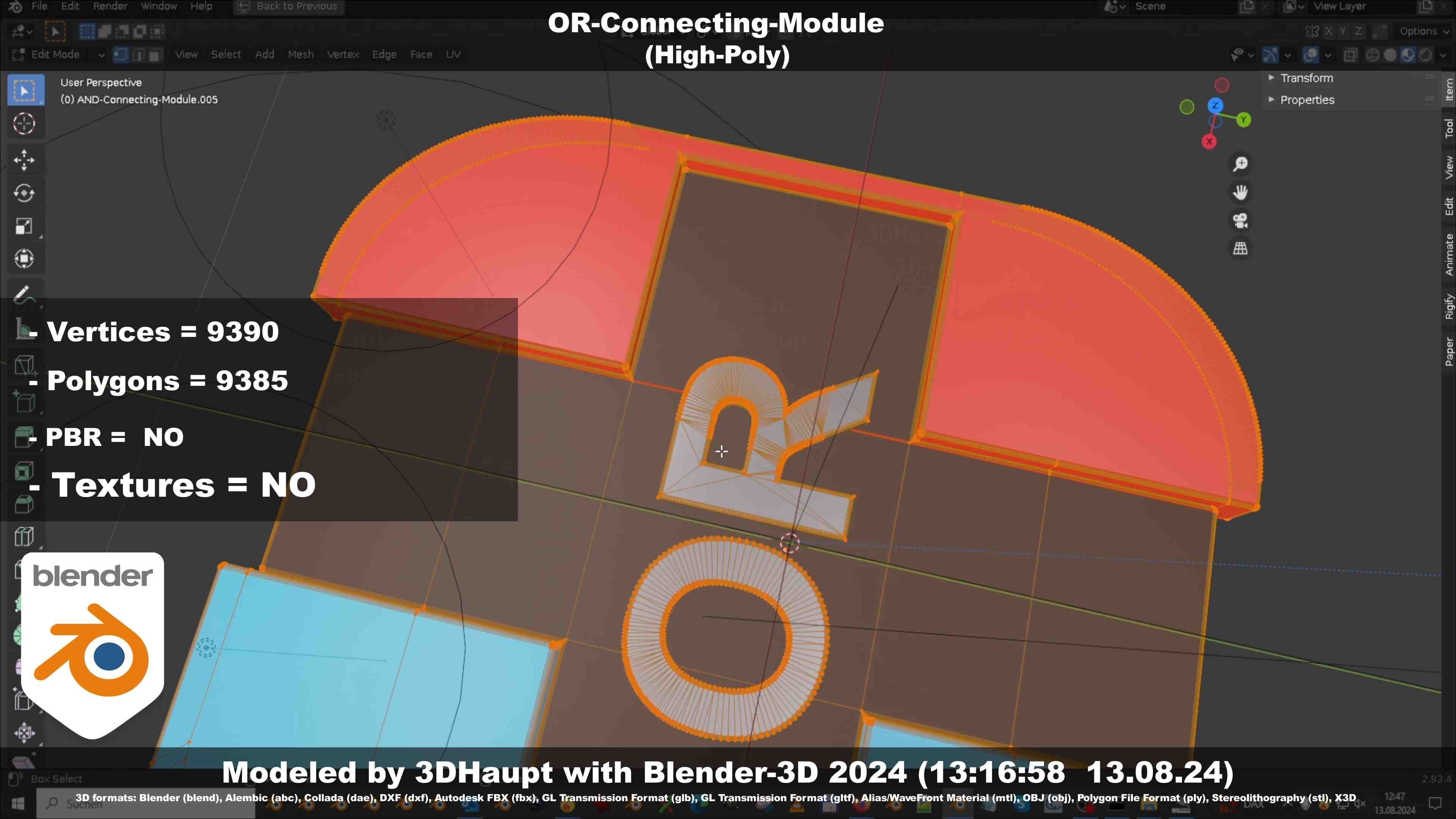Select the Shrink/Fatten tool
The width and height of the screenshot is (1456, 819).
pos(24,733)
